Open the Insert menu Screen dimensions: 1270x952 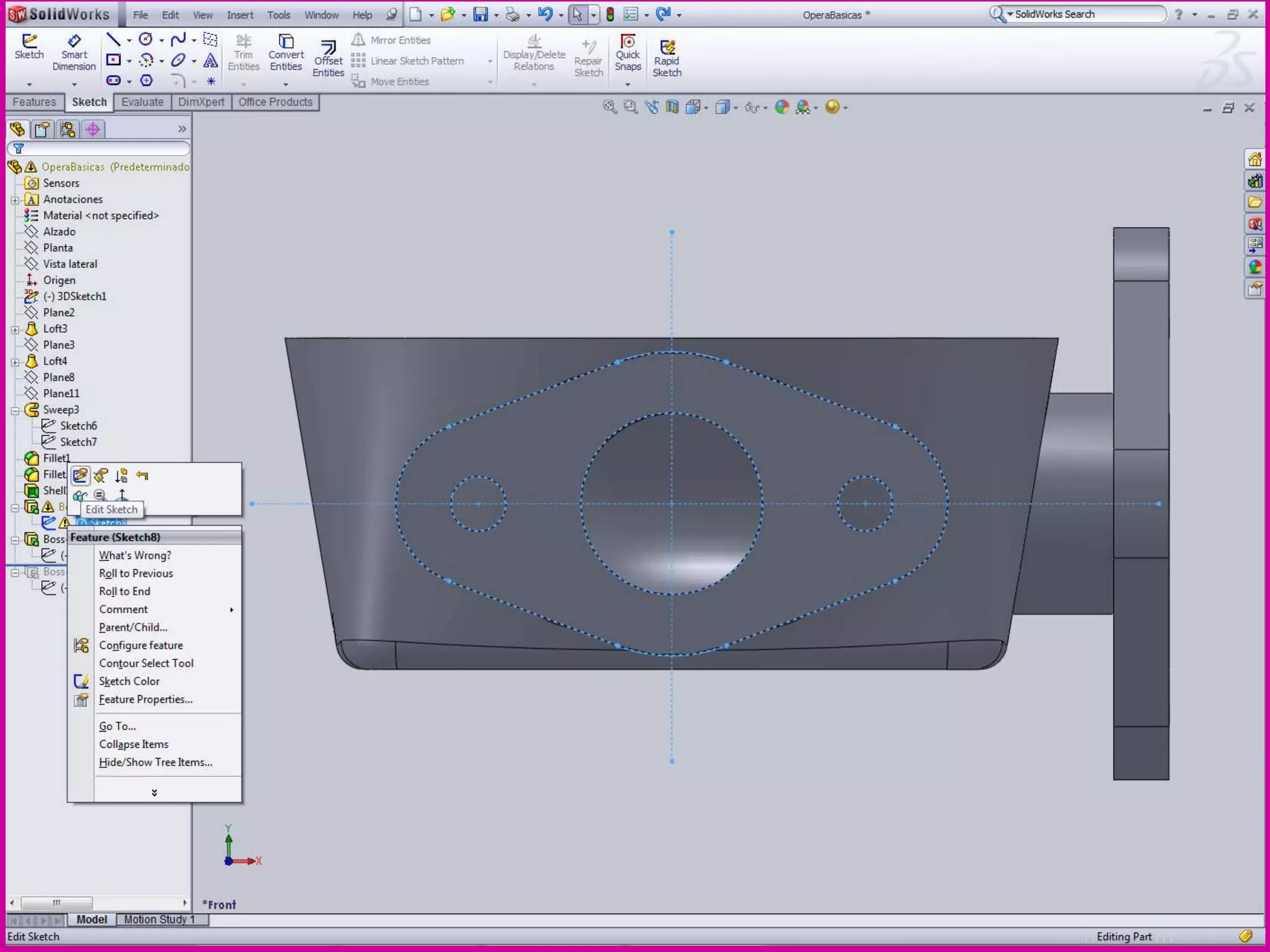[239, 15]
